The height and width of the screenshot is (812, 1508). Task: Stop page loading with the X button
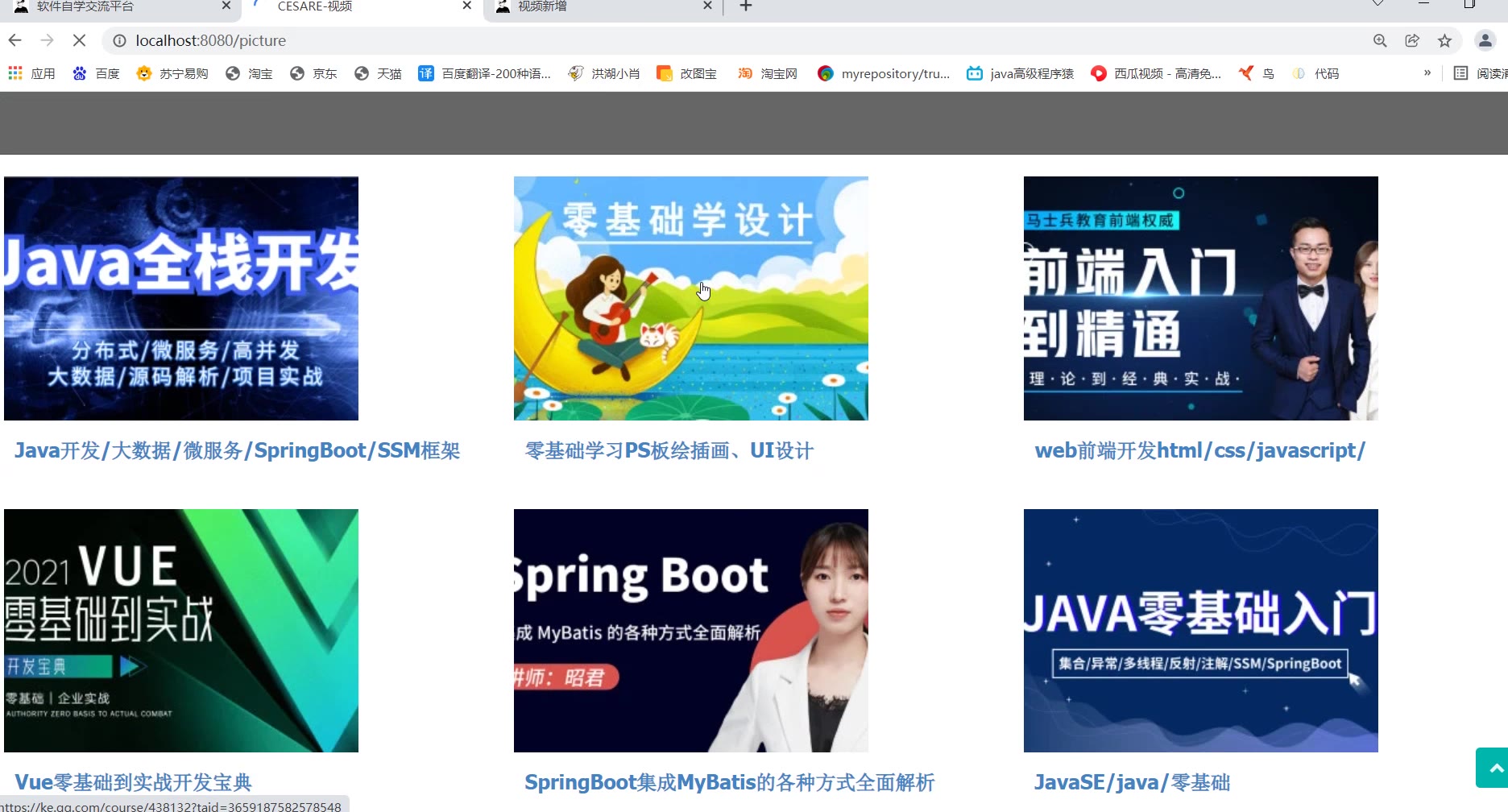coord(79,40)
